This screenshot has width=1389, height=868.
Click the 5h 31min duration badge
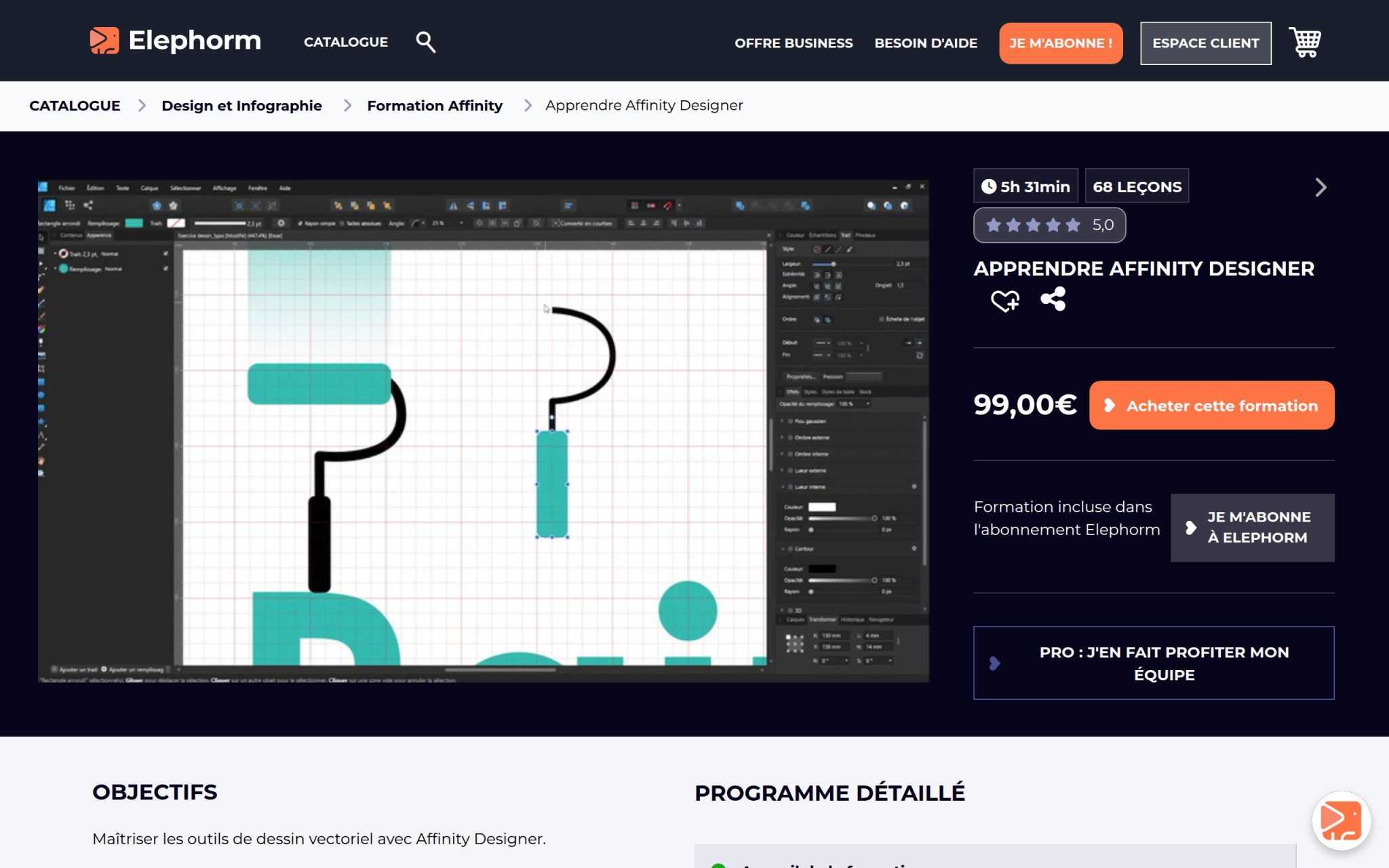pos(1026,186)
